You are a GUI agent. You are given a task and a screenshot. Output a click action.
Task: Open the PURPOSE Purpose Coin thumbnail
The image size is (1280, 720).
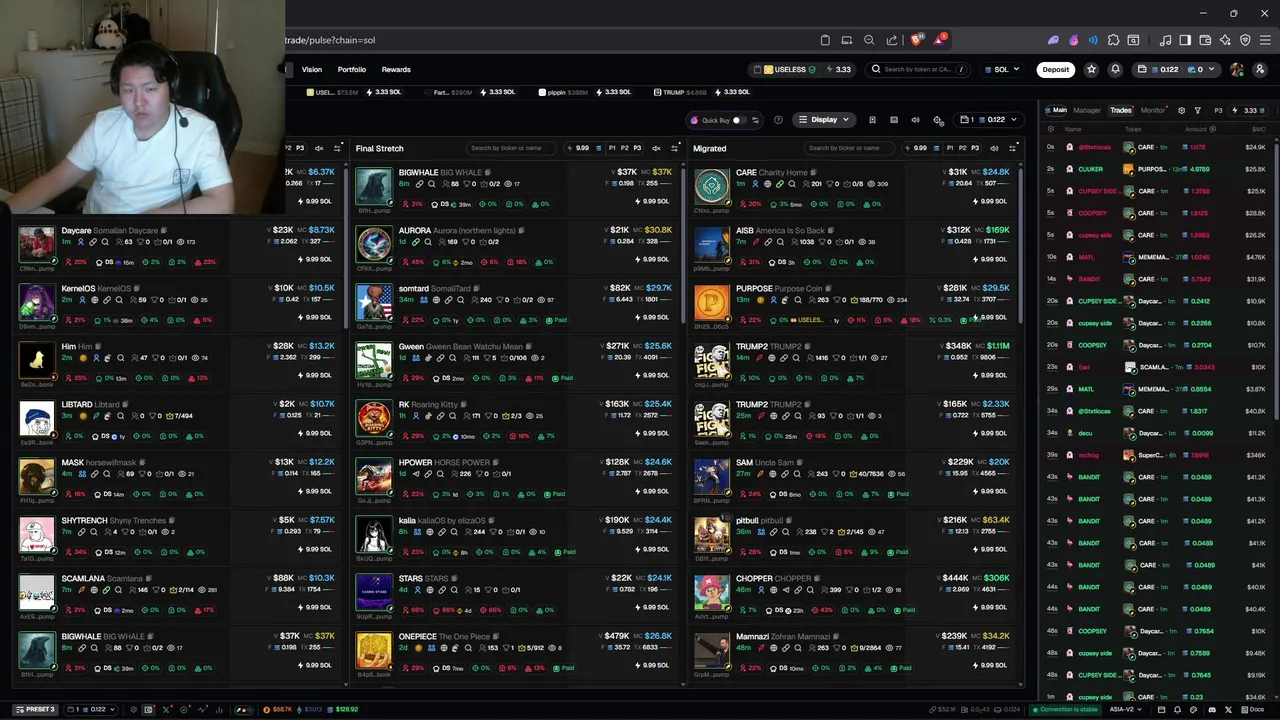coord(712,302)
